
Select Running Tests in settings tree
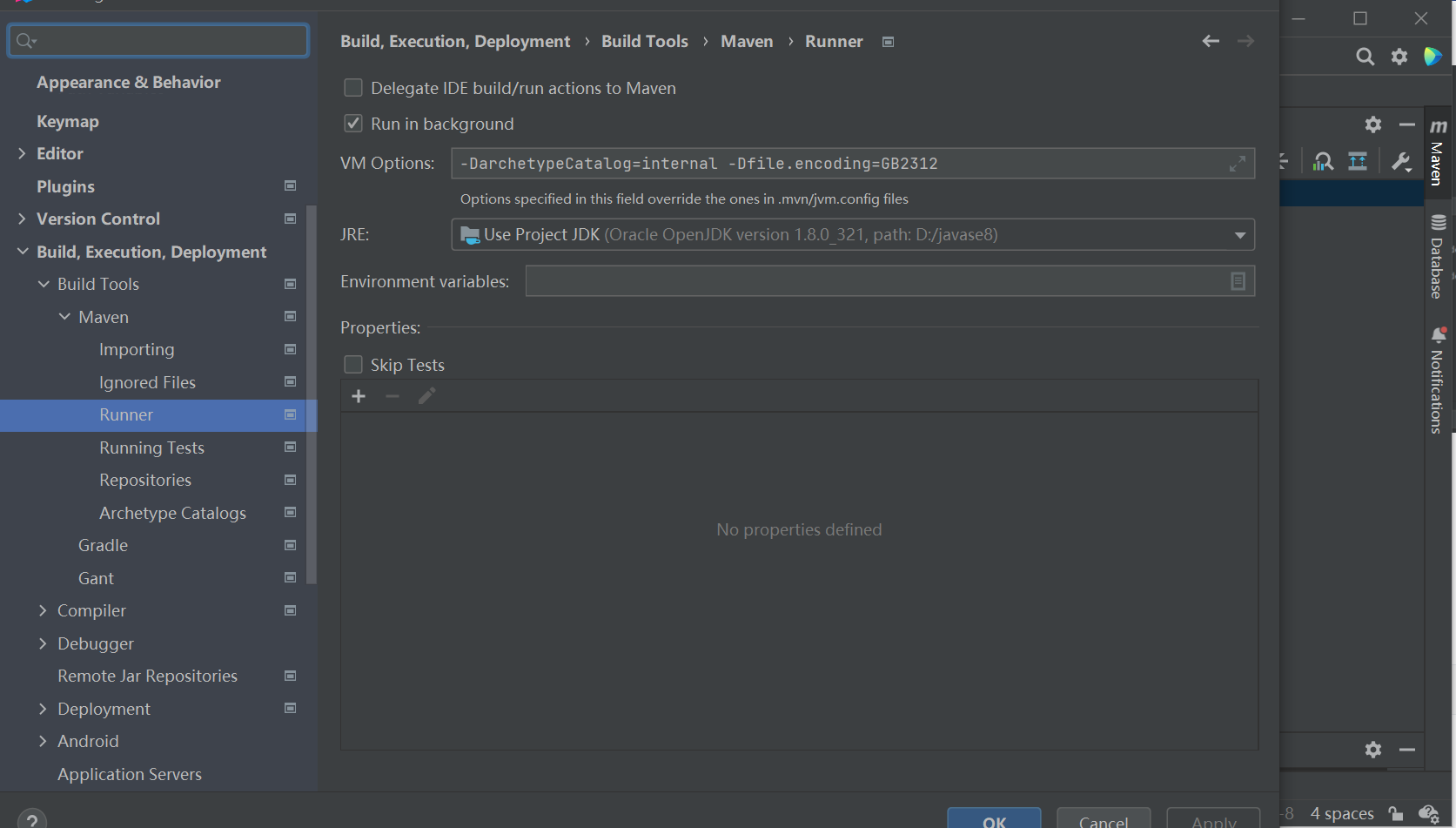[151, 448]
